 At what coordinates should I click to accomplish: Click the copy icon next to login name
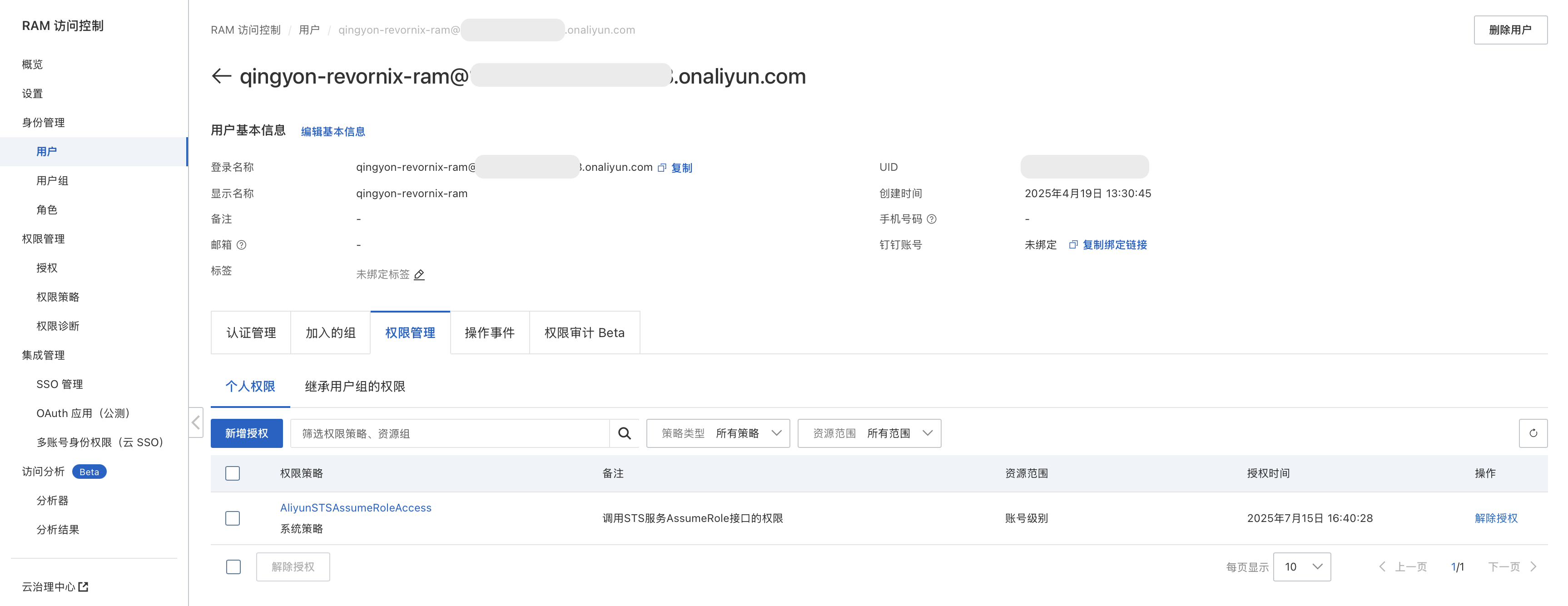(662, 168)
